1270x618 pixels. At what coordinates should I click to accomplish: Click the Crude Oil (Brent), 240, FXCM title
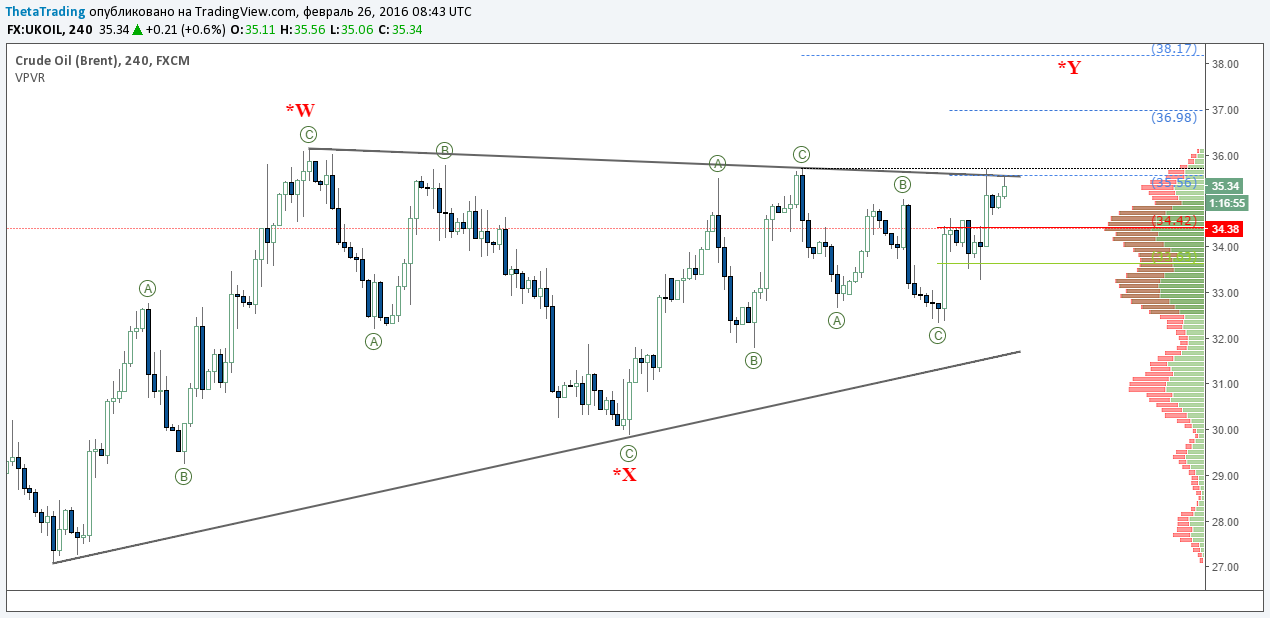pyautogui.click(x=102, y=60)
